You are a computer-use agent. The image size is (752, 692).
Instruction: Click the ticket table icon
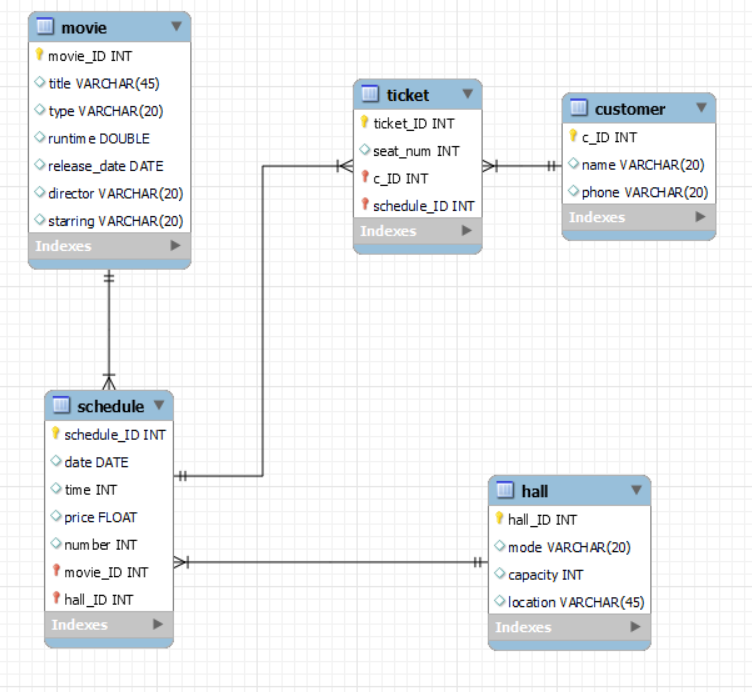coord(370,94)
